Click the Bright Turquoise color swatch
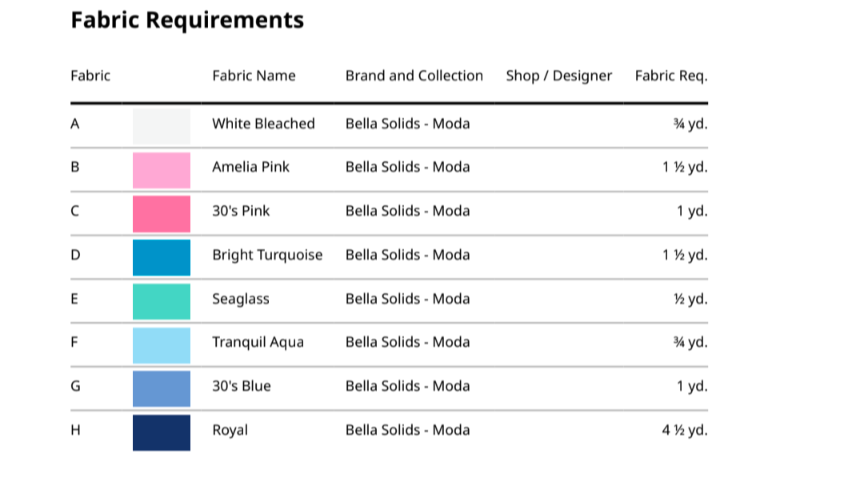The height and width of the screenshot is (502, 864). pos(161,257)
